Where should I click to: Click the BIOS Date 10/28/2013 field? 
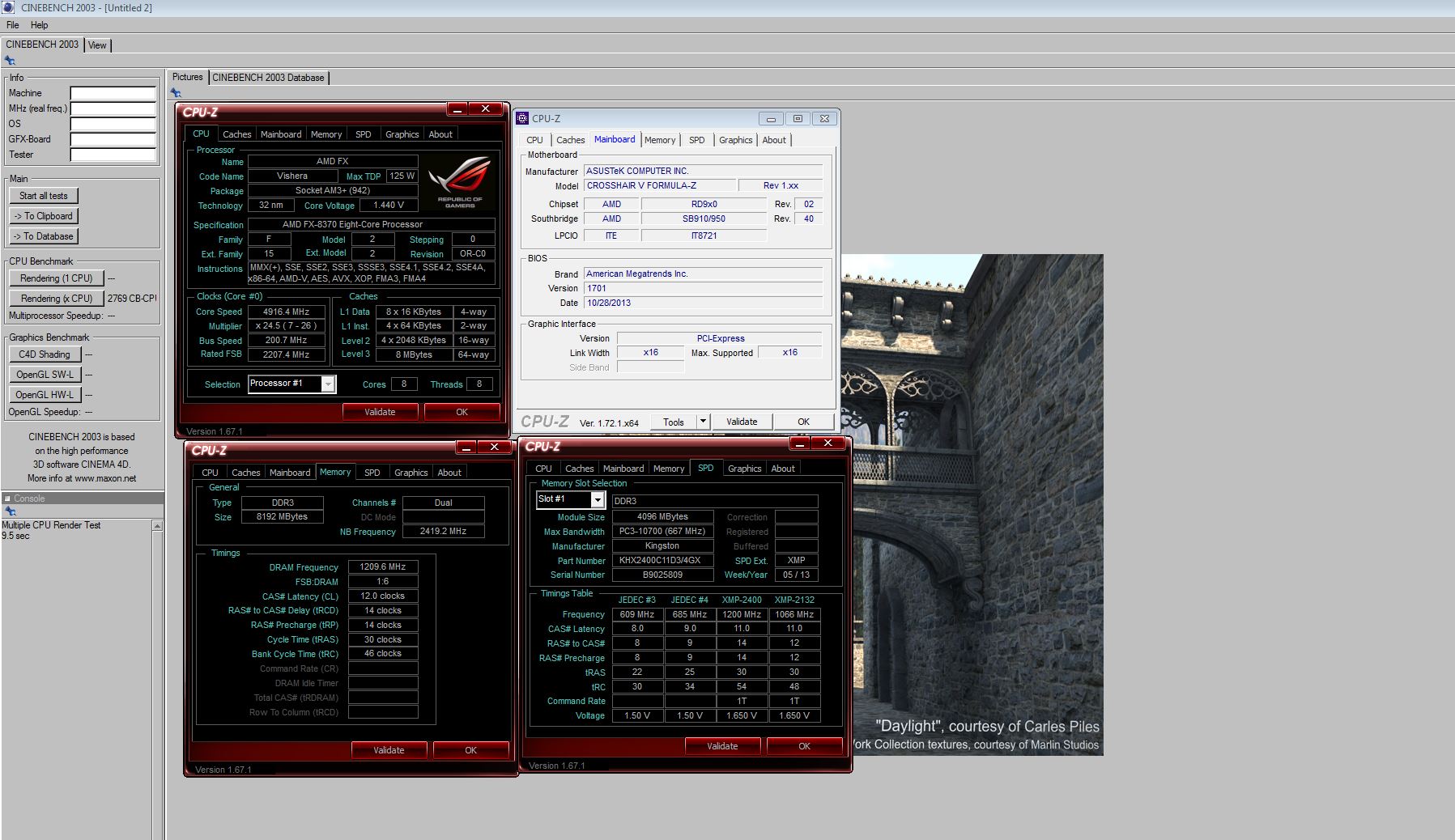pos(703,303)
